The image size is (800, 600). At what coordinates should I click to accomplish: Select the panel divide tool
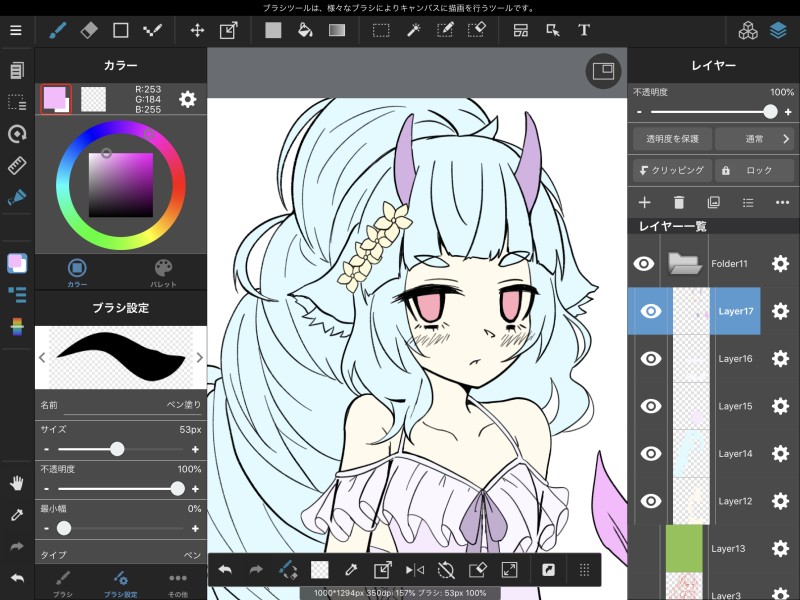coord(520,31)
